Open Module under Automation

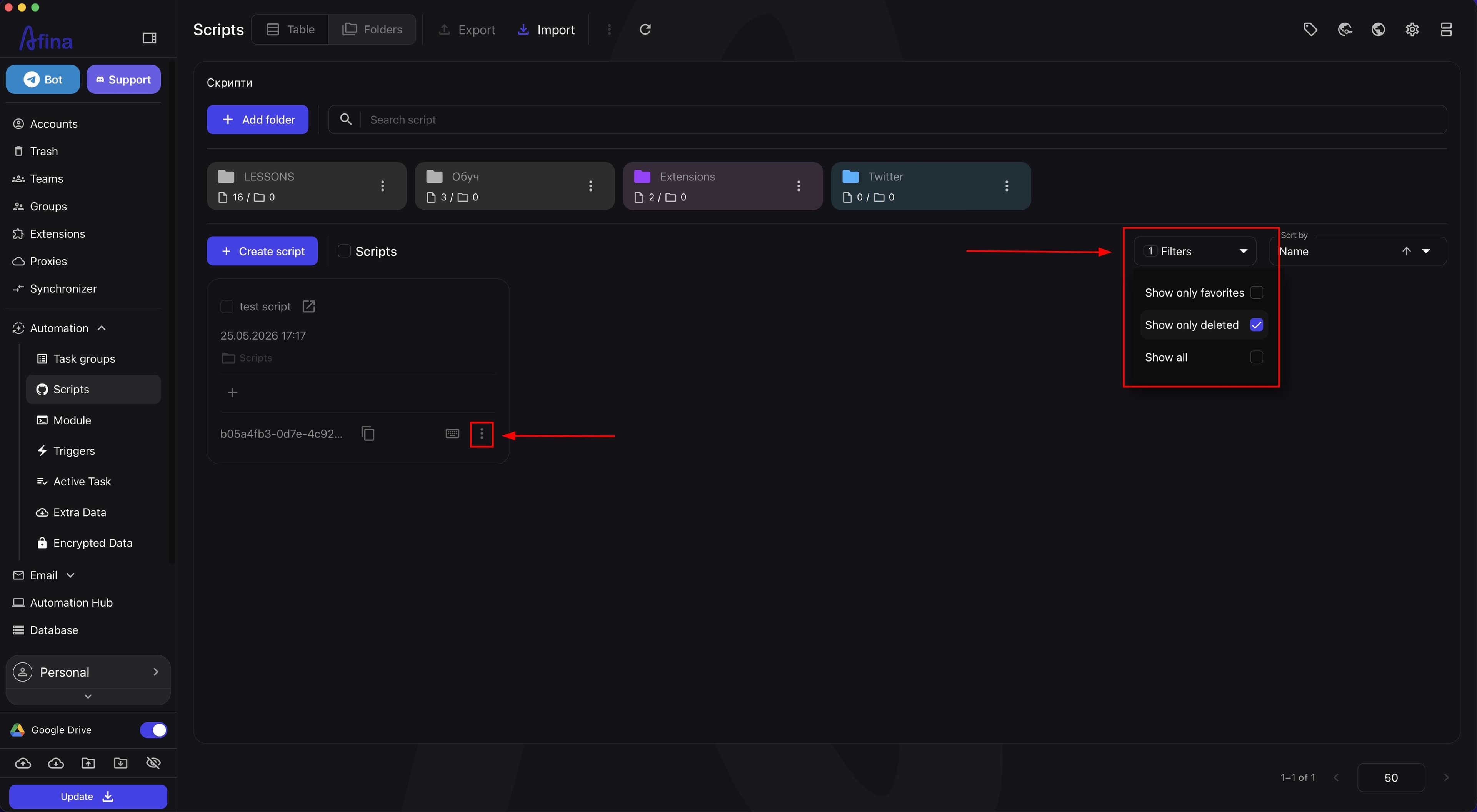coord(72,420)
